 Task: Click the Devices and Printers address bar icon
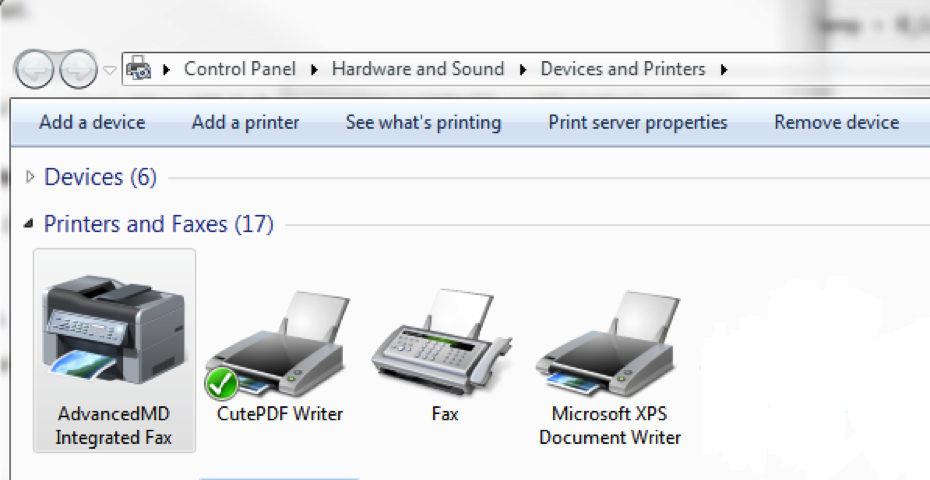pyautogui.click(x=139, y=69)
